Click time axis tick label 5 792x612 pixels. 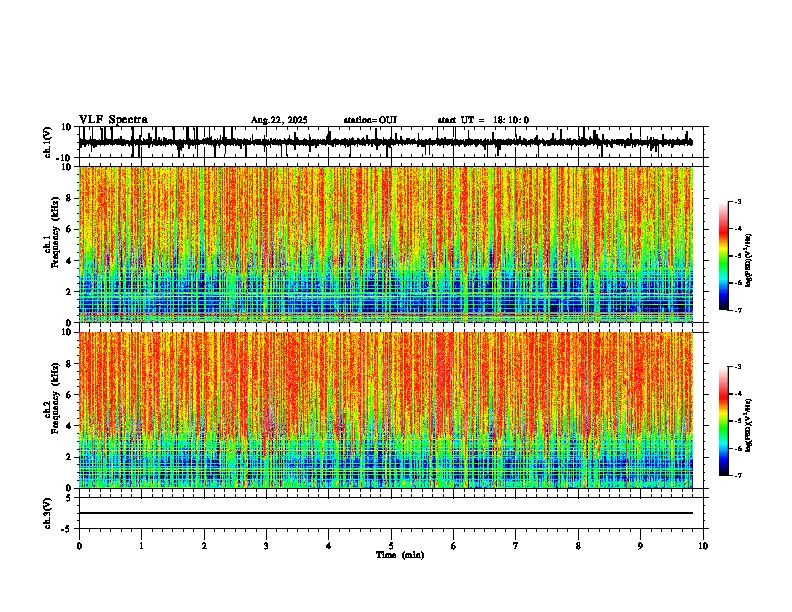pyautogui.click(x=391, y=546)
